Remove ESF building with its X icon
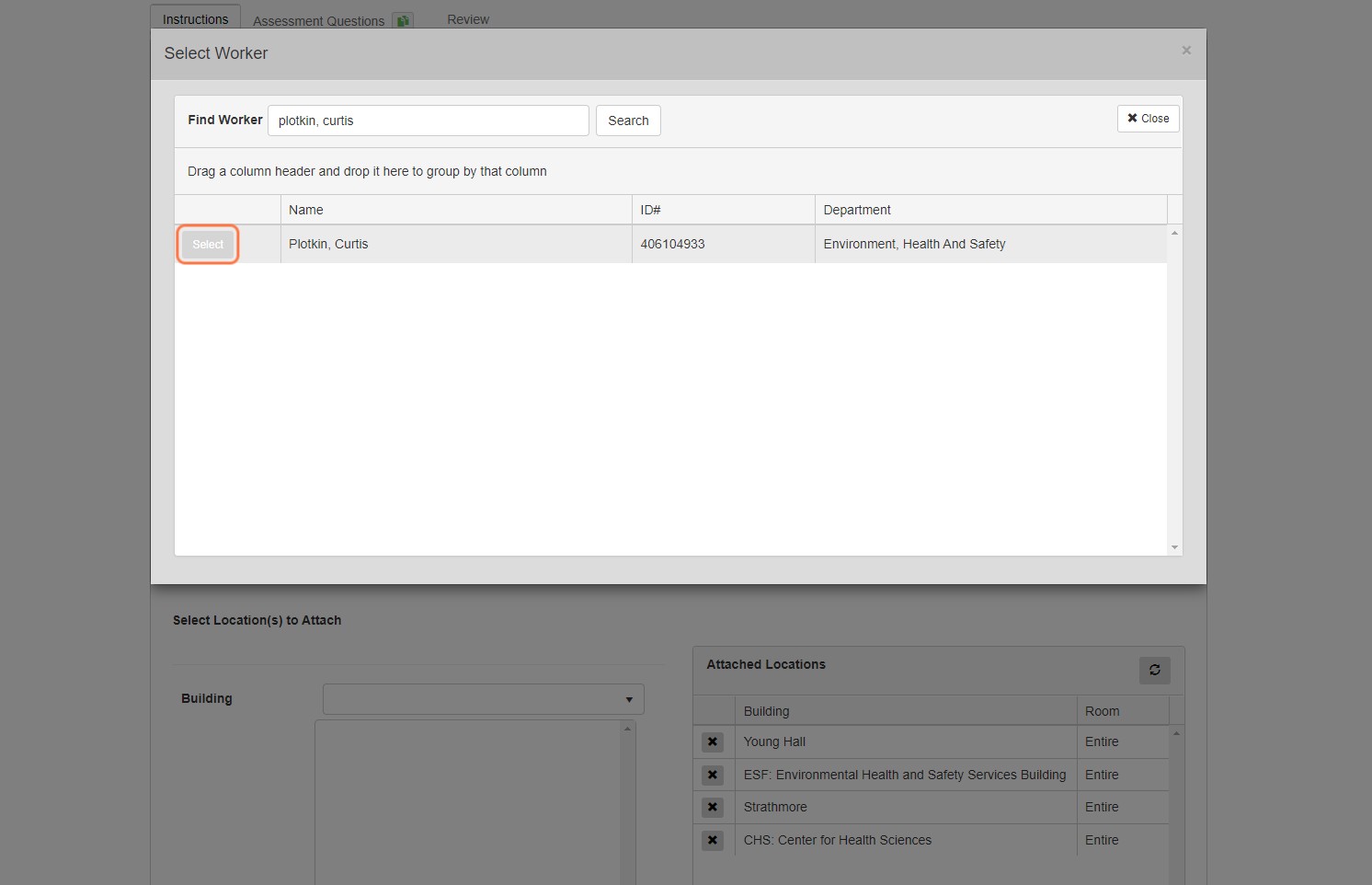The width and height of the screenshot is (1372, 885). 713,775
